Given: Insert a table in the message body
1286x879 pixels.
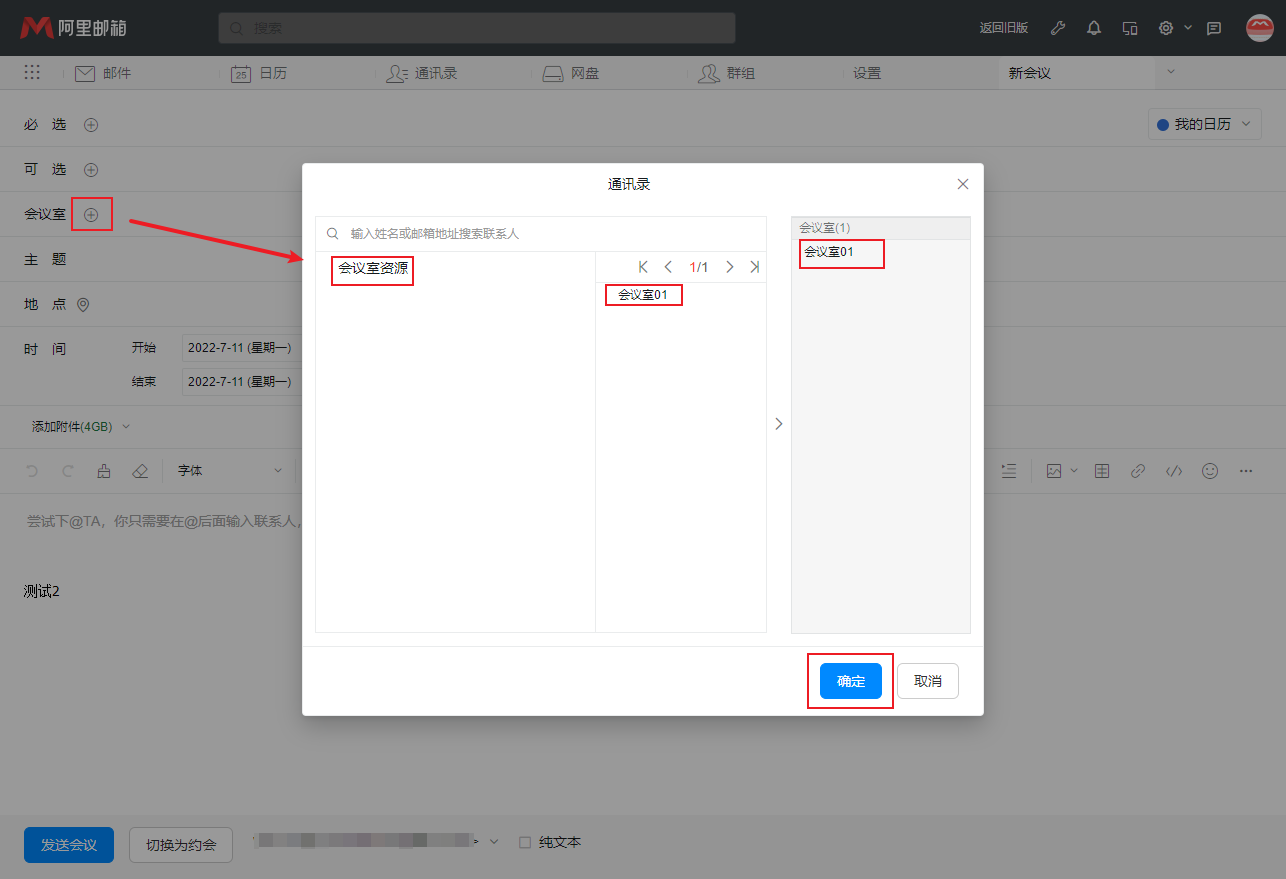Looking at the screenshot, I should pos(1101,470).
